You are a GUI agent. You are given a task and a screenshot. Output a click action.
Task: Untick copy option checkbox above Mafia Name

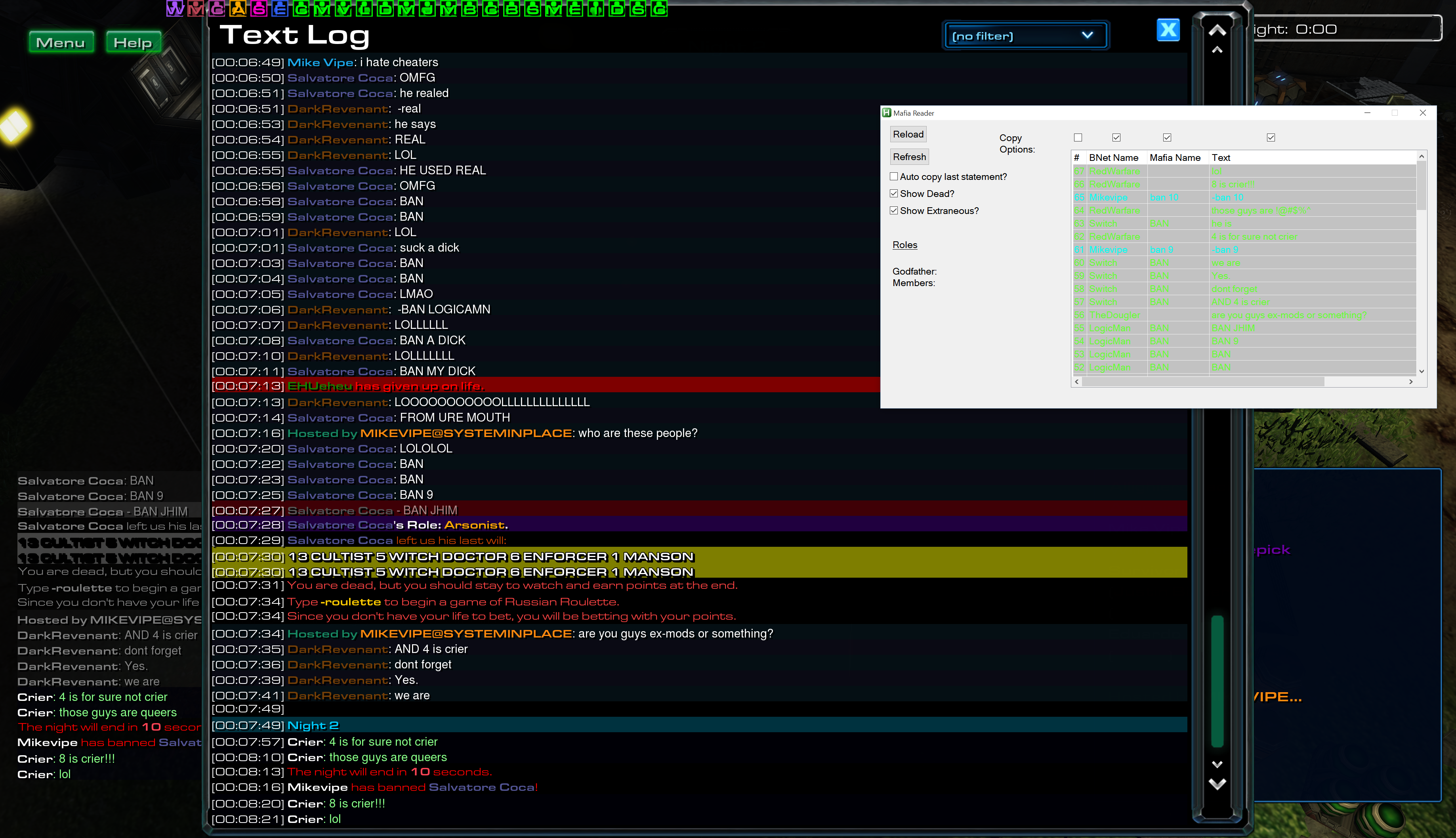(x=1167, y=137)
